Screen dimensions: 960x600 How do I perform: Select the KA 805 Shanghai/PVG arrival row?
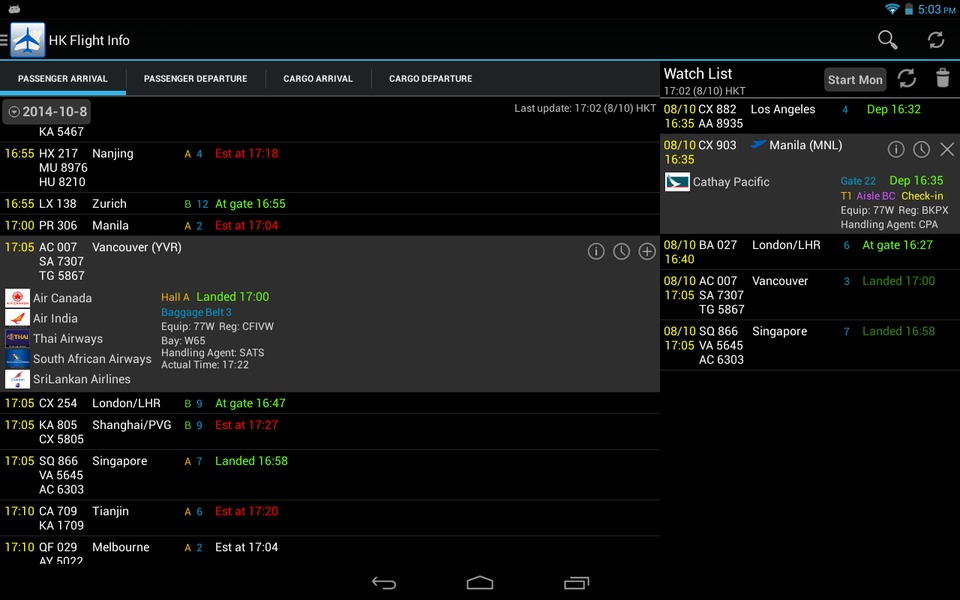[329, 432]
